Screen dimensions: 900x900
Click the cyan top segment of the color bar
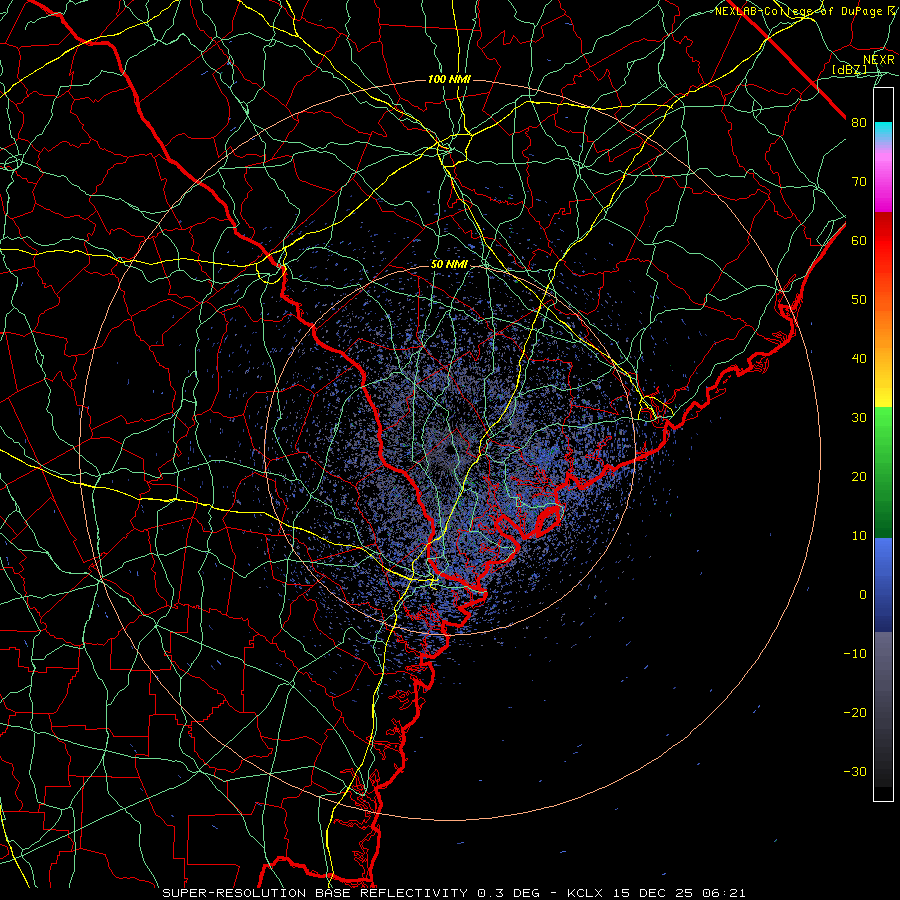(x=883, y=131)
